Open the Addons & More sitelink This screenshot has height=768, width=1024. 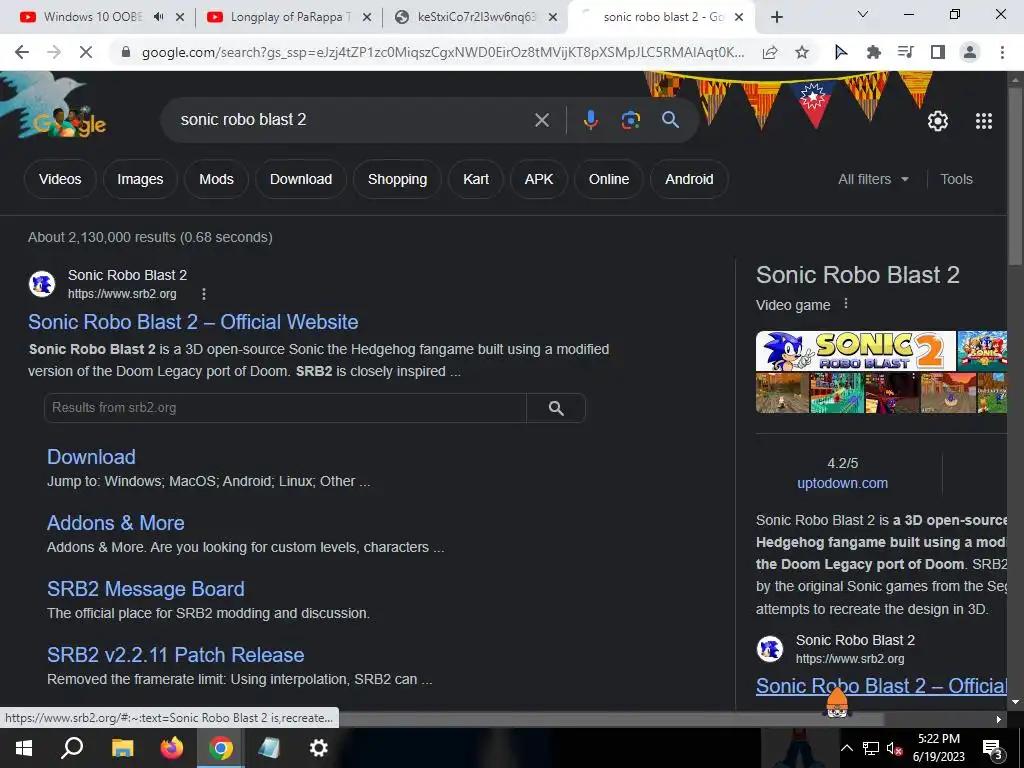[116, 522]
